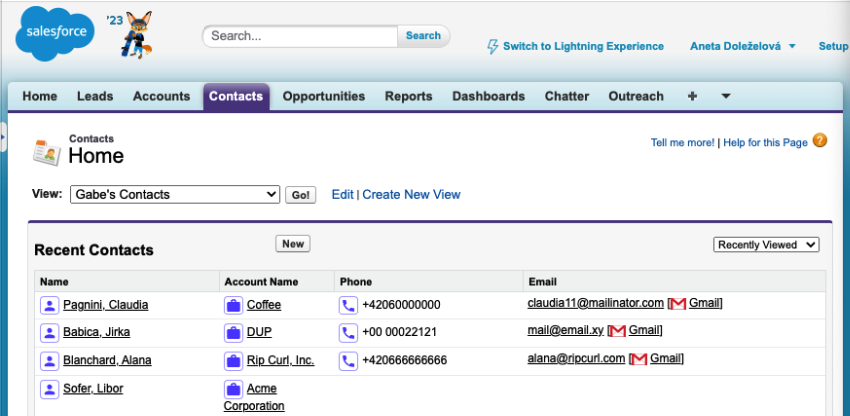Open the View dropdown showing Gabe's Contacts
Image resolution: width=850 pixels, height=416 pixels.
(175, 195)
